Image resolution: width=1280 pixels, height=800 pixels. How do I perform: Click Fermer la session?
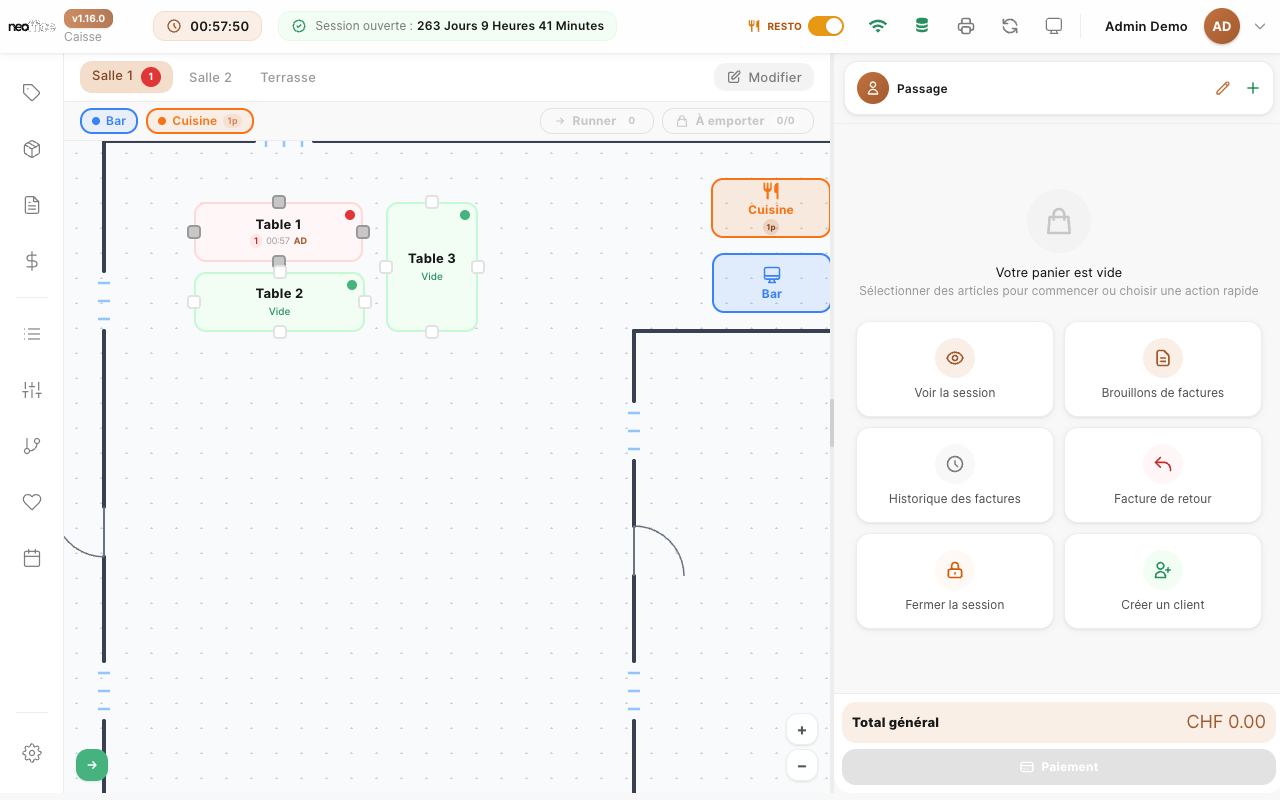(x=955, y=581)
